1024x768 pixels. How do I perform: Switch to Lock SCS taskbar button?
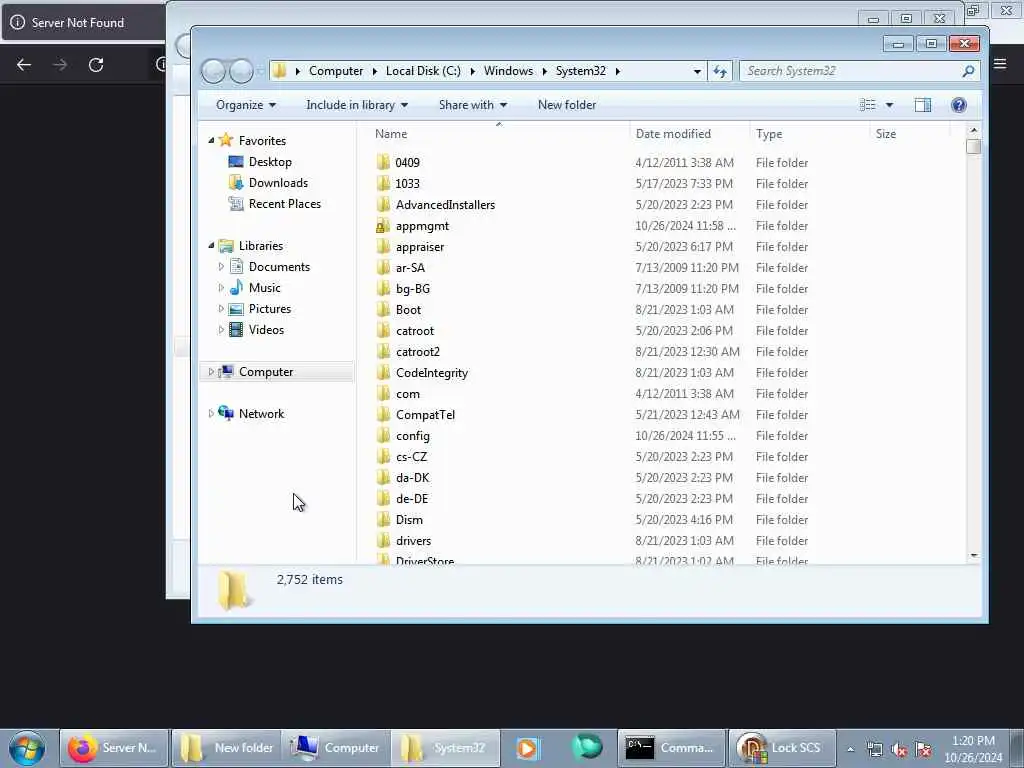[782, 748]
